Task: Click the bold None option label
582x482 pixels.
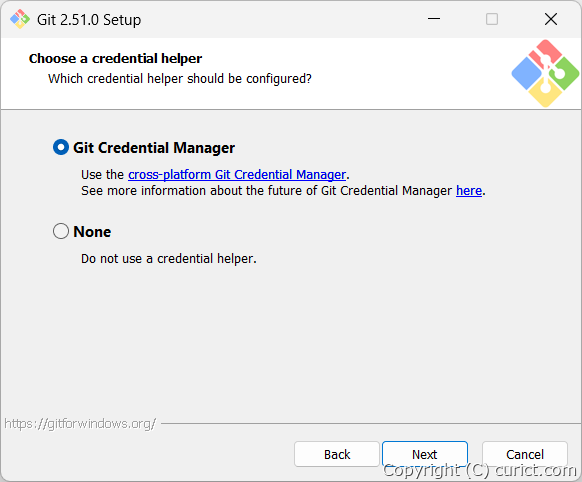Action: point(92,232)
